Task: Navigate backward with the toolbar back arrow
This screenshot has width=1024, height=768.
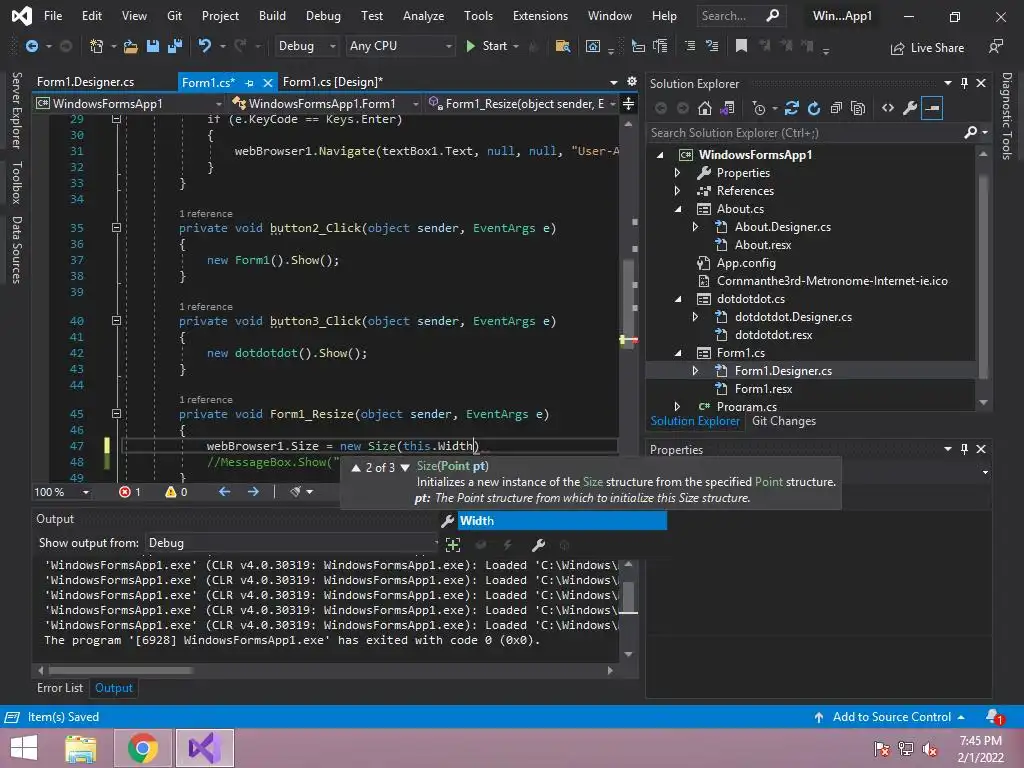Action: pos(31,46)
